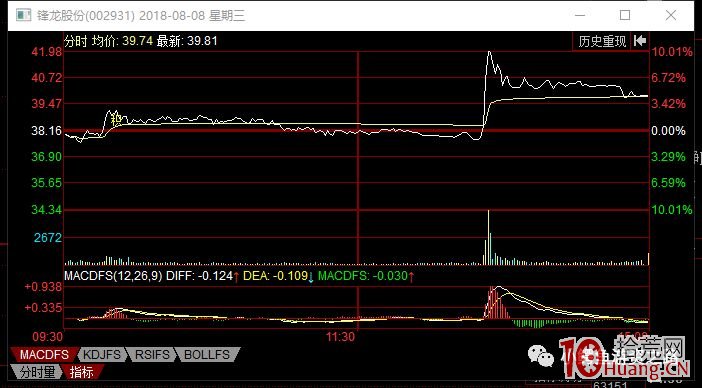Click the window icon in title bar

click(x=23, y=15)
